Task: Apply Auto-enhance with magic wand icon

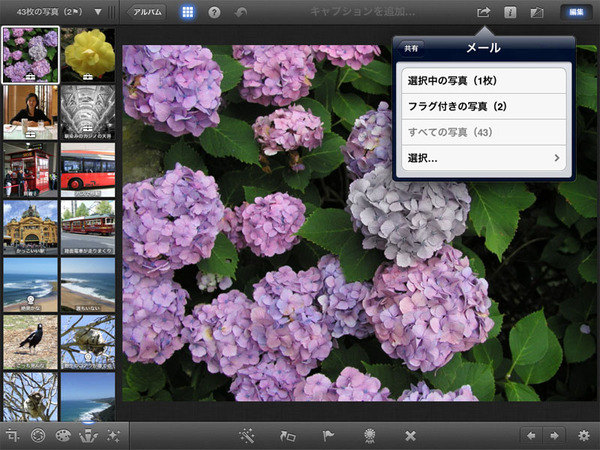Action: tap(246, 435)
